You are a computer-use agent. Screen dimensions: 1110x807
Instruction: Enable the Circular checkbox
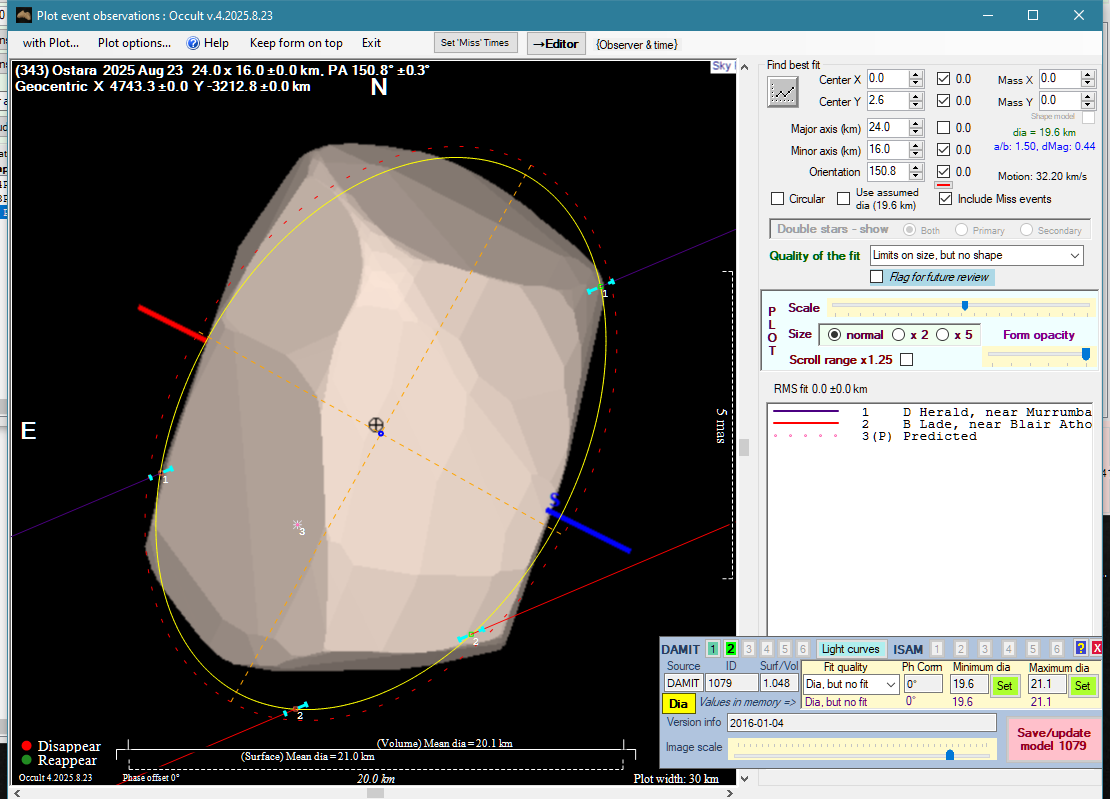(x=778, y=199)
